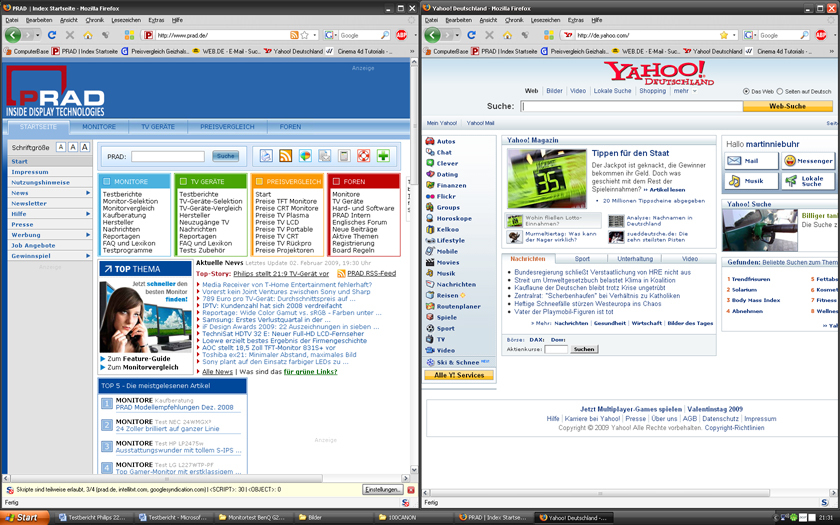
Task: Open Yahoo Mail icon button
Action: pyautogui.click(x=751, y=161)
